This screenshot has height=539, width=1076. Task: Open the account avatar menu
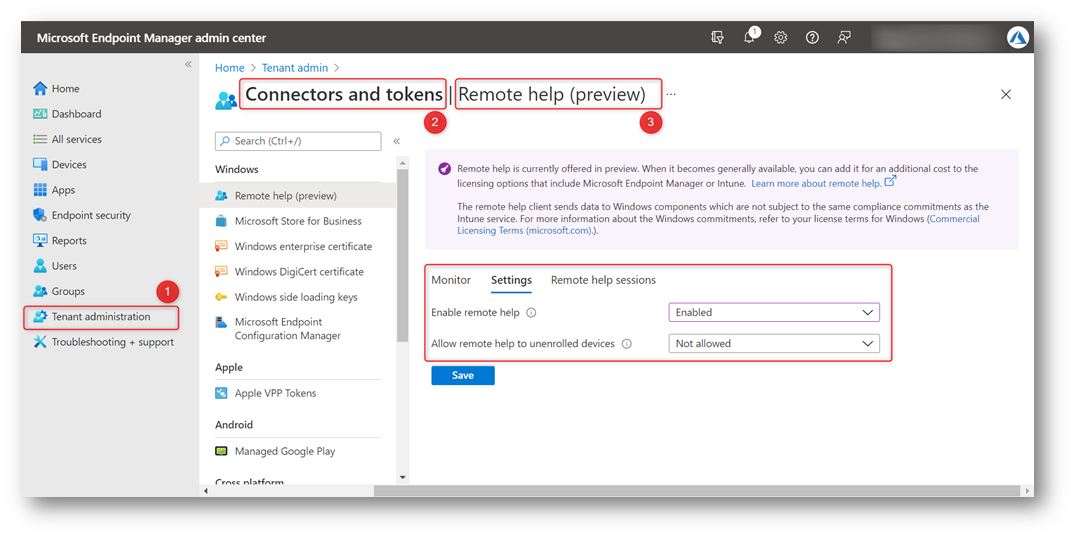(1017, 38)
